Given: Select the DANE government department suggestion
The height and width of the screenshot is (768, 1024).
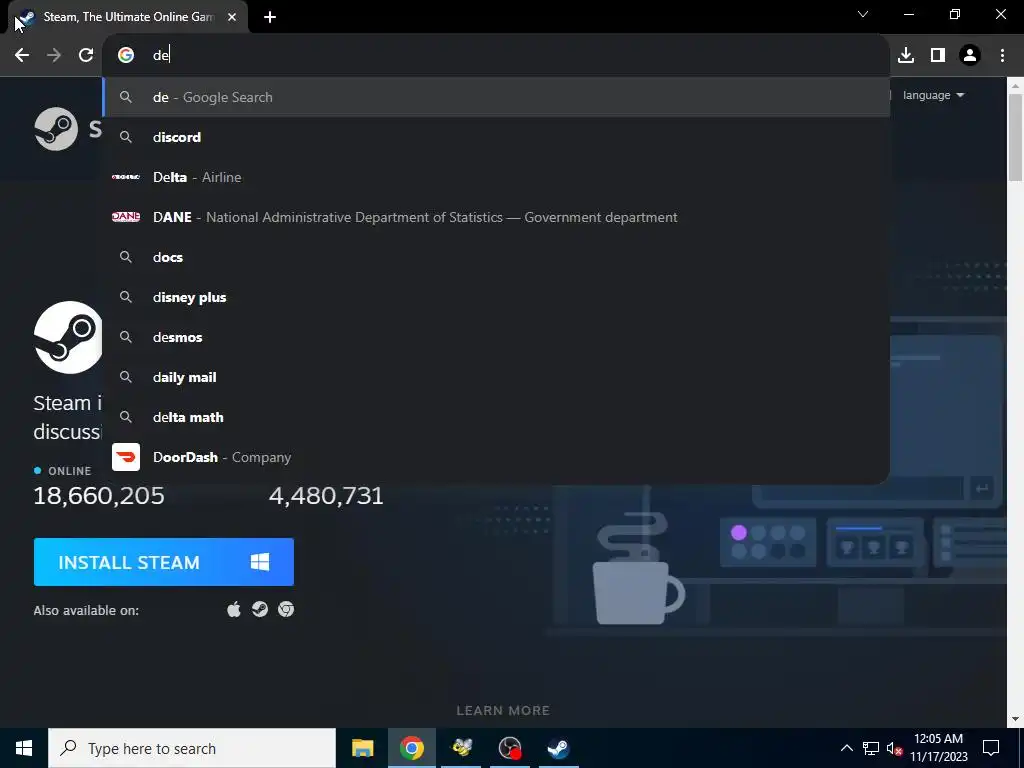Looking at the screenshot, I should (496, 217).
